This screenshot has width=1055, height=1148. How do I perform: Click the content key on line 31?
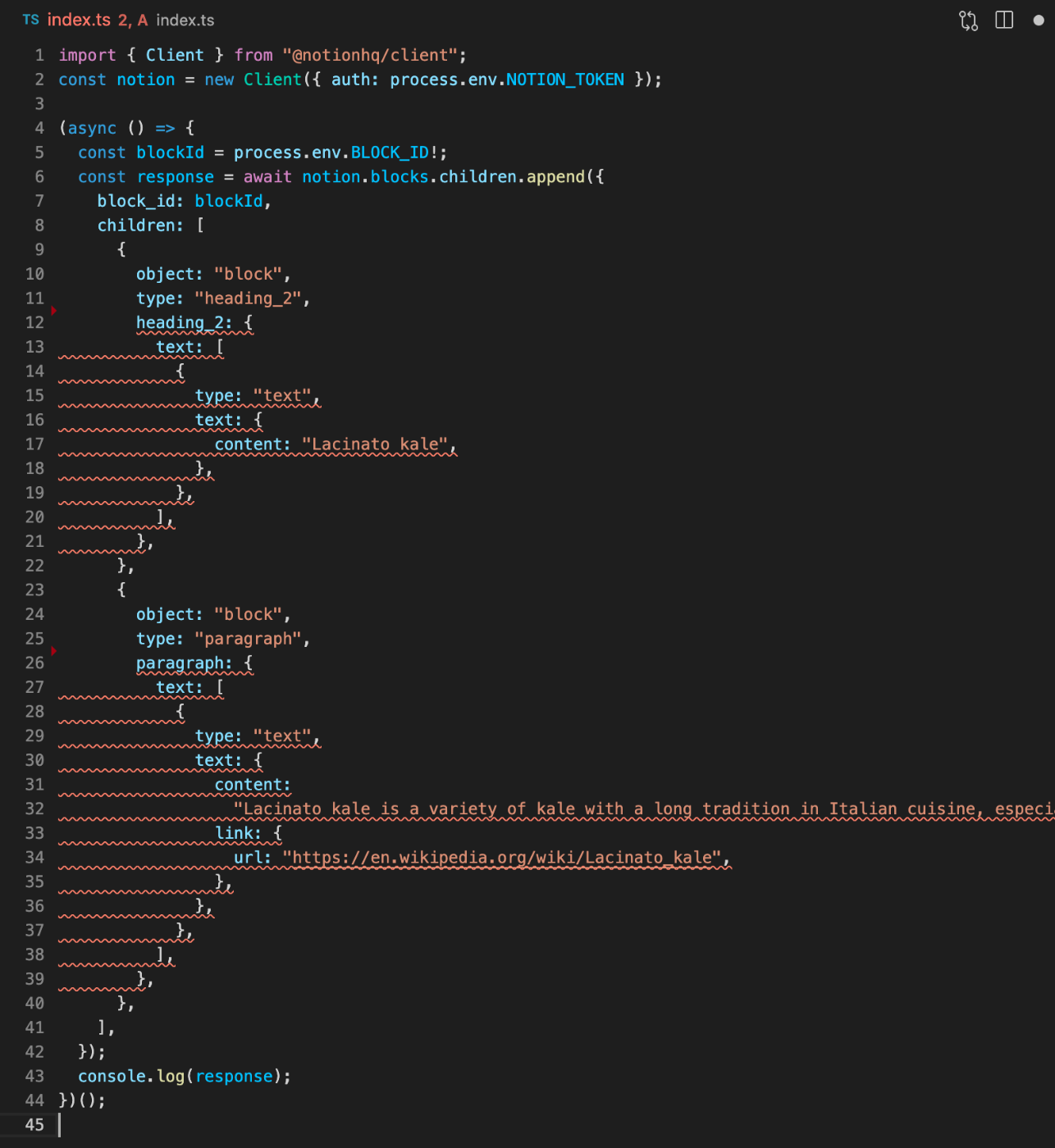249,785
